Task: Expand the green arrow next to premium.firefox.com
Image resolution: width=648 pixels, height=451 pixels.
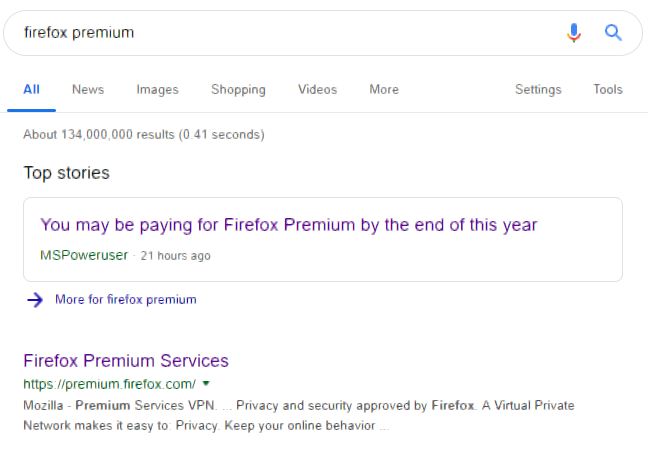Action: (x=206, y=383)
